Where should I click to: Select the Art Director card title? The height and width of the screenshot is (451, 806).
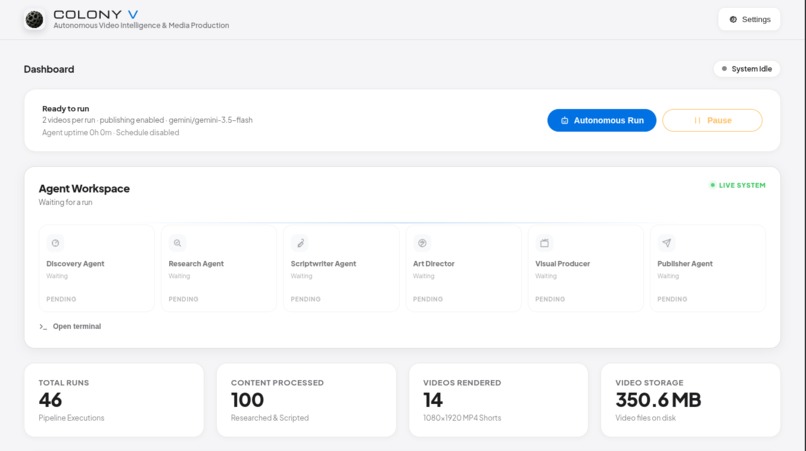434,263
